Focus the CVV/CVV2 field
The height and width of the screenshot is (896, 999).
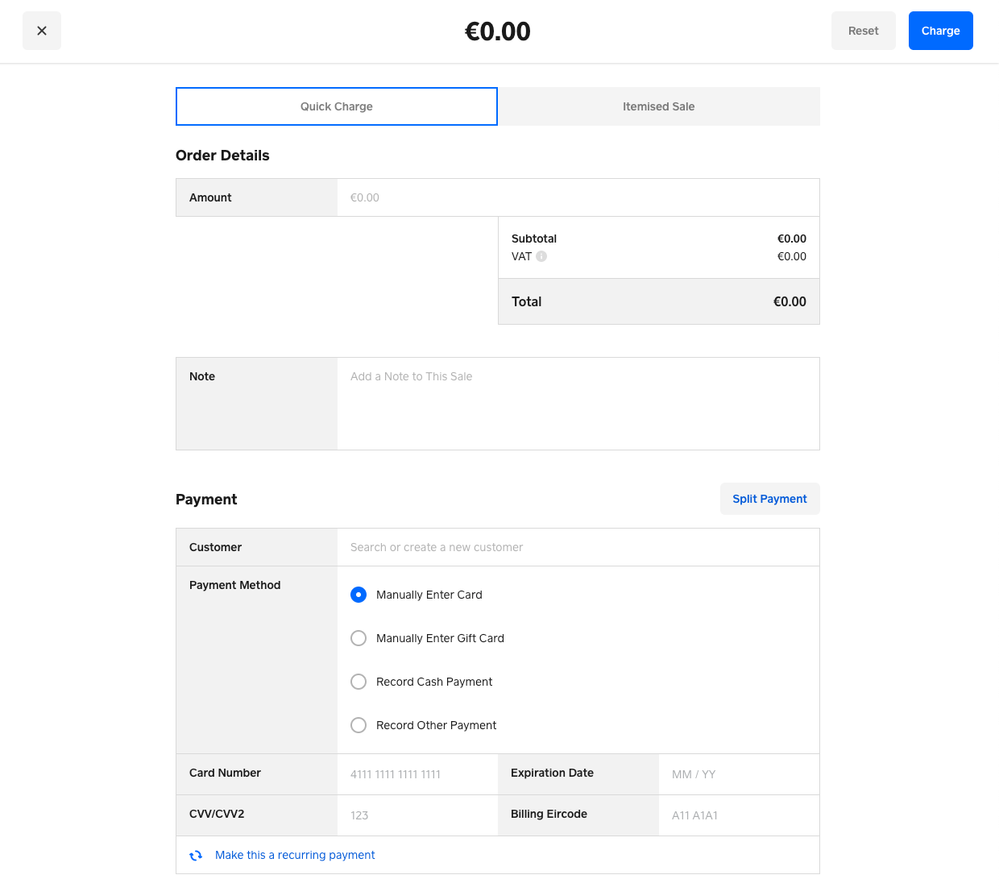click(x=416, y=816)
